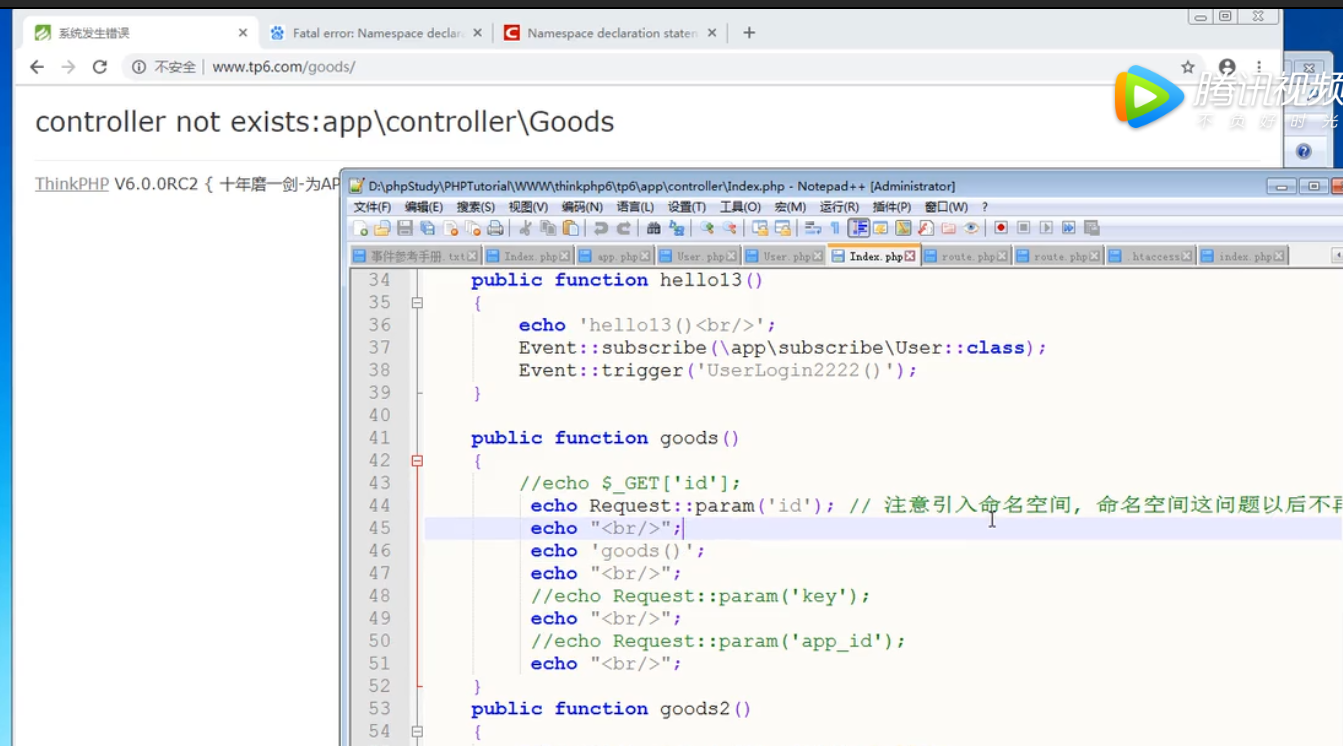Viewport: 1343px width, 746px height.
Task: Open 文件(F) menu
Action: [372, 207]
